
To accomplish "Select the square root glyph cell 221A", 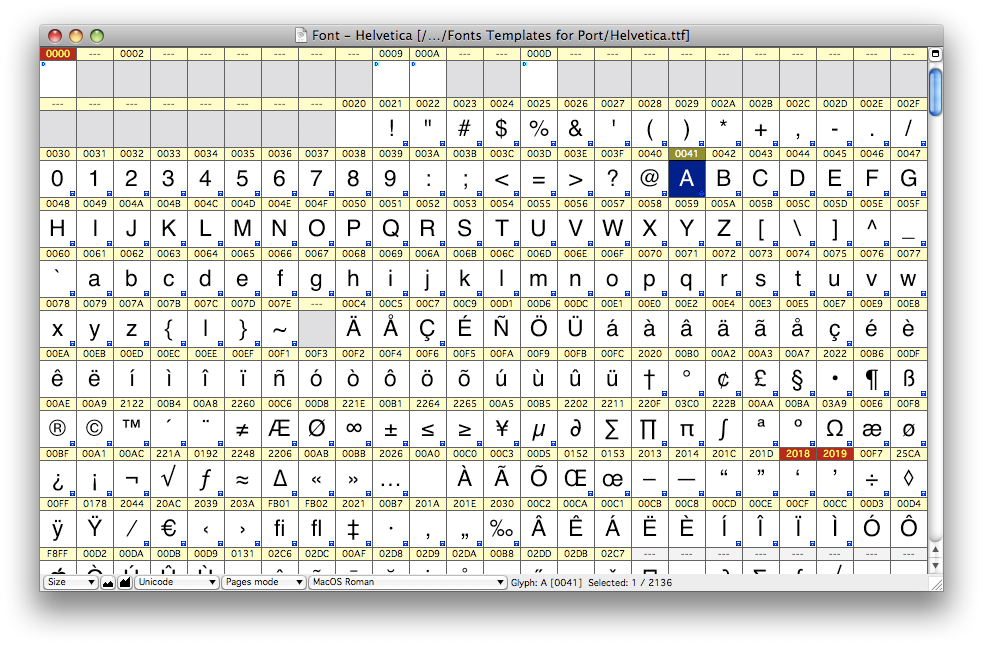I will tap(169, 479).
